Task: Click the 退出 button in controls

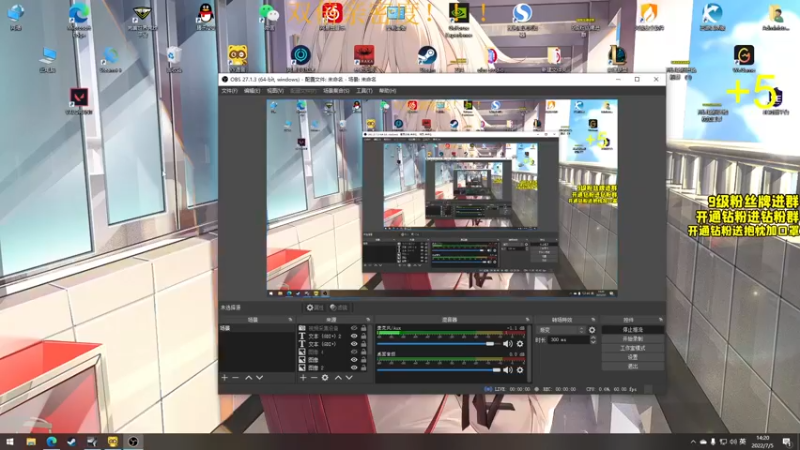Action: (x=633, y=366)
